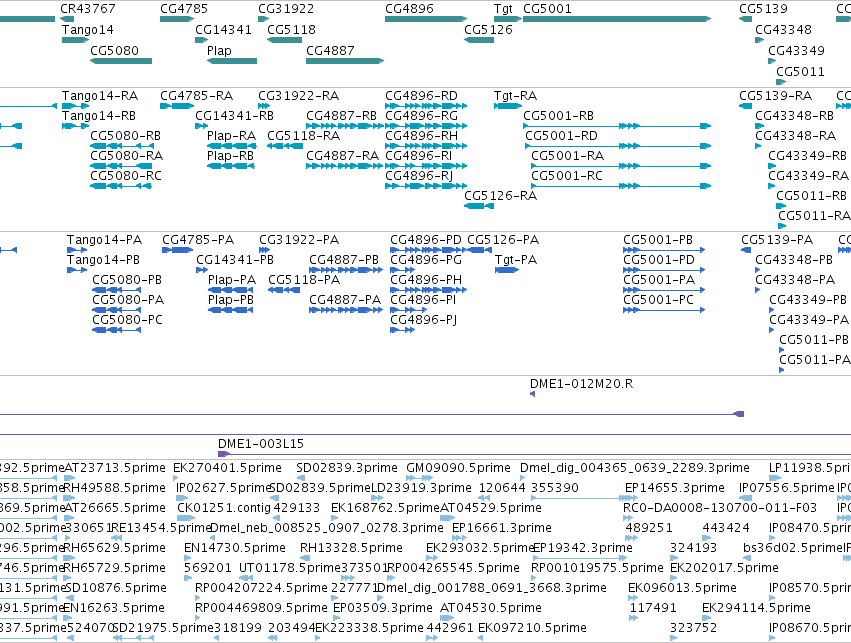Open the CG5118 gene label
This screenshot has height=643, width=851.
click(x=291, y=30)
